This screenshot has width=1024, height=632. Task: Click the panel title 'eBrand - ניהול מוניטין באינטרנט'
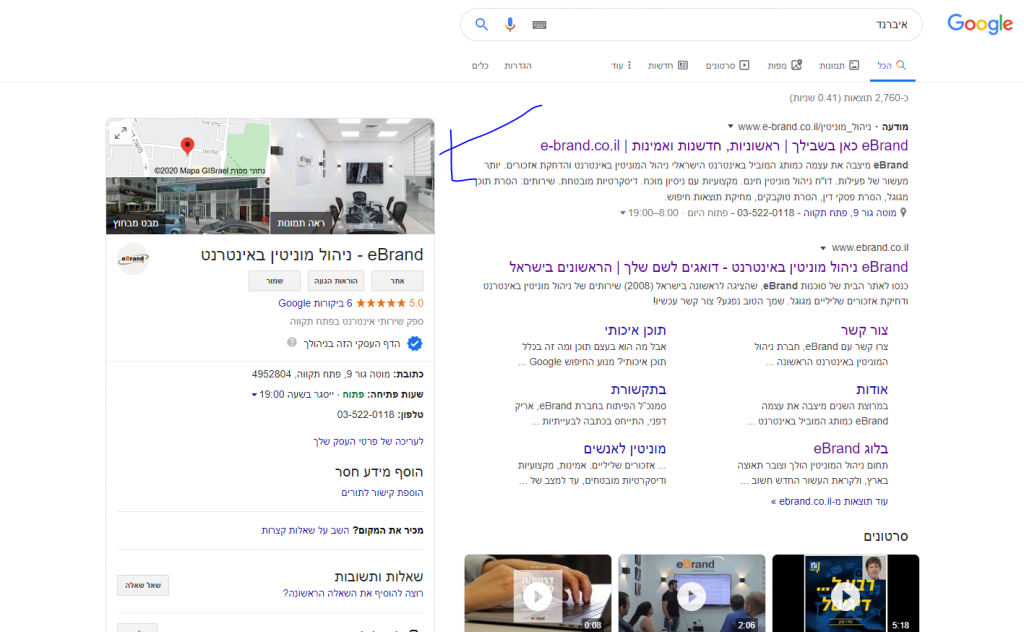click(312, 255)
